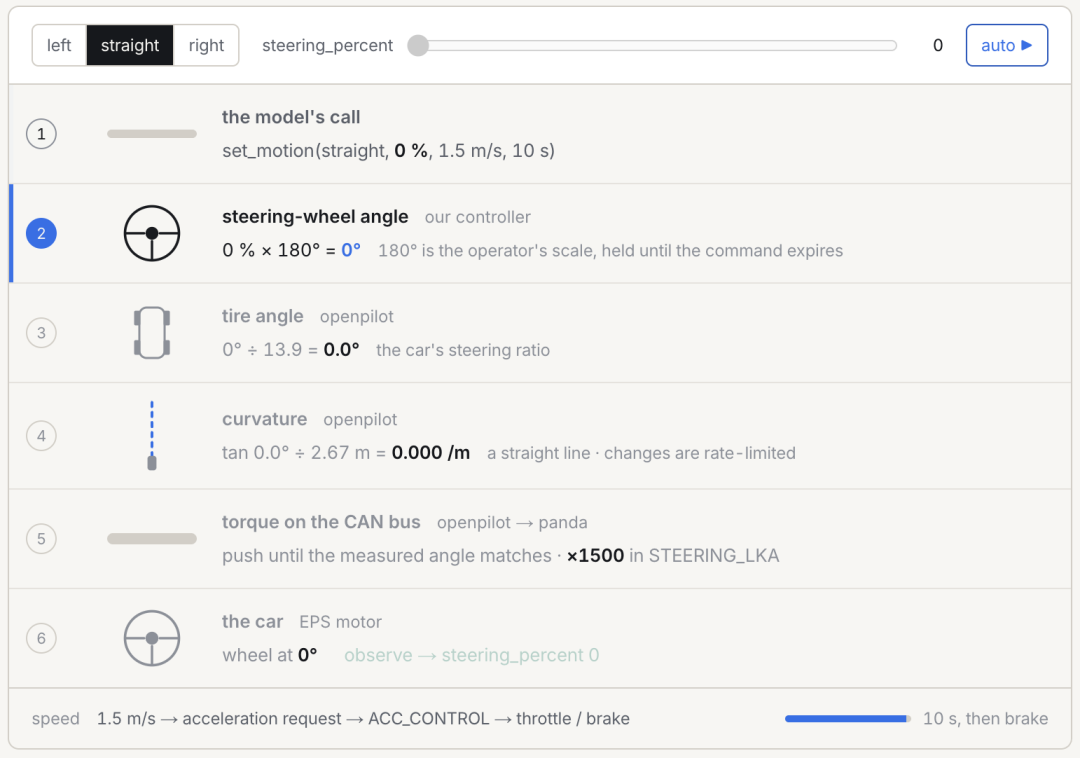Click the "steering-wheel angle" heading

click(x=315, y=217)
